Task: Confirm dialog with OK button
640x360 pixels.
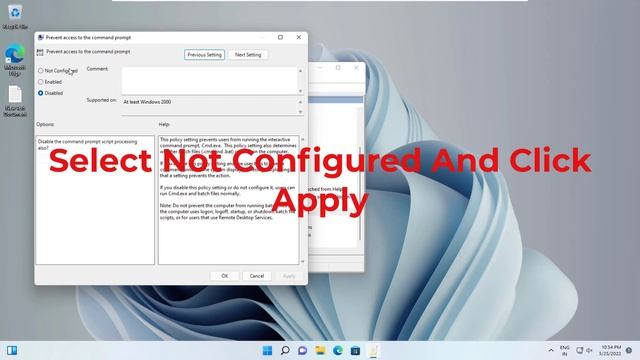Action: click(x=224, y=276)
